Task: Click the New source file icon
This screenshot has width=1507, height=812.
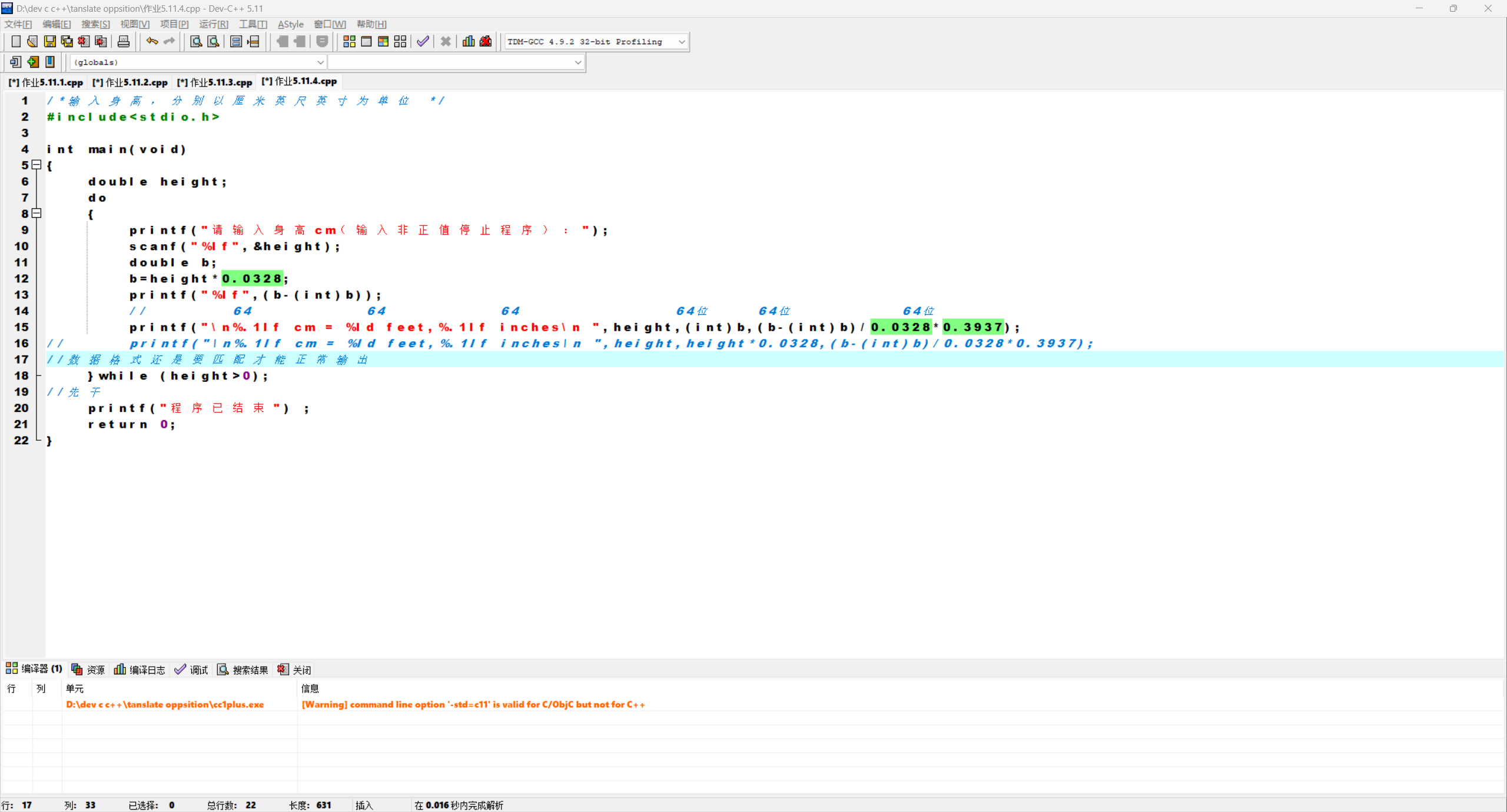Action: (x=16, y=41)
